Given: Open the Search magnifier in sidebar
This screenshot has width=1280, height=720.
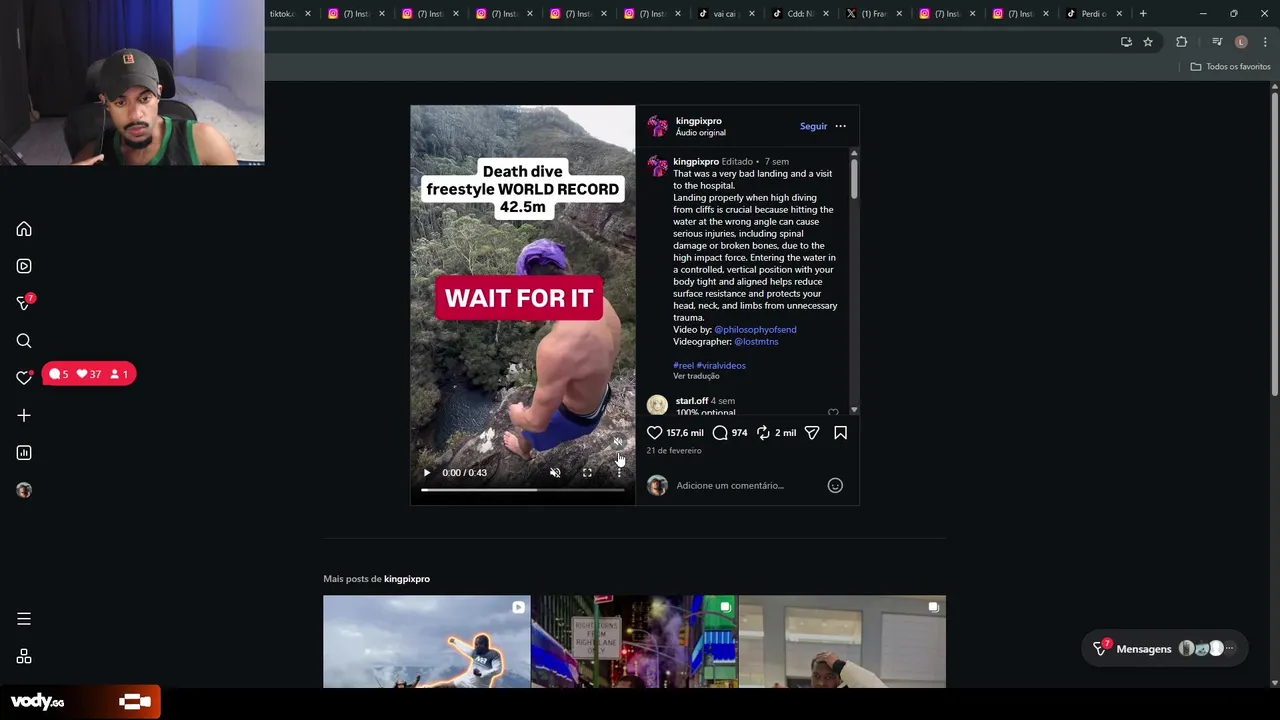Looking at the screenshot, I should pyautogui.click(x=24, y=341).
